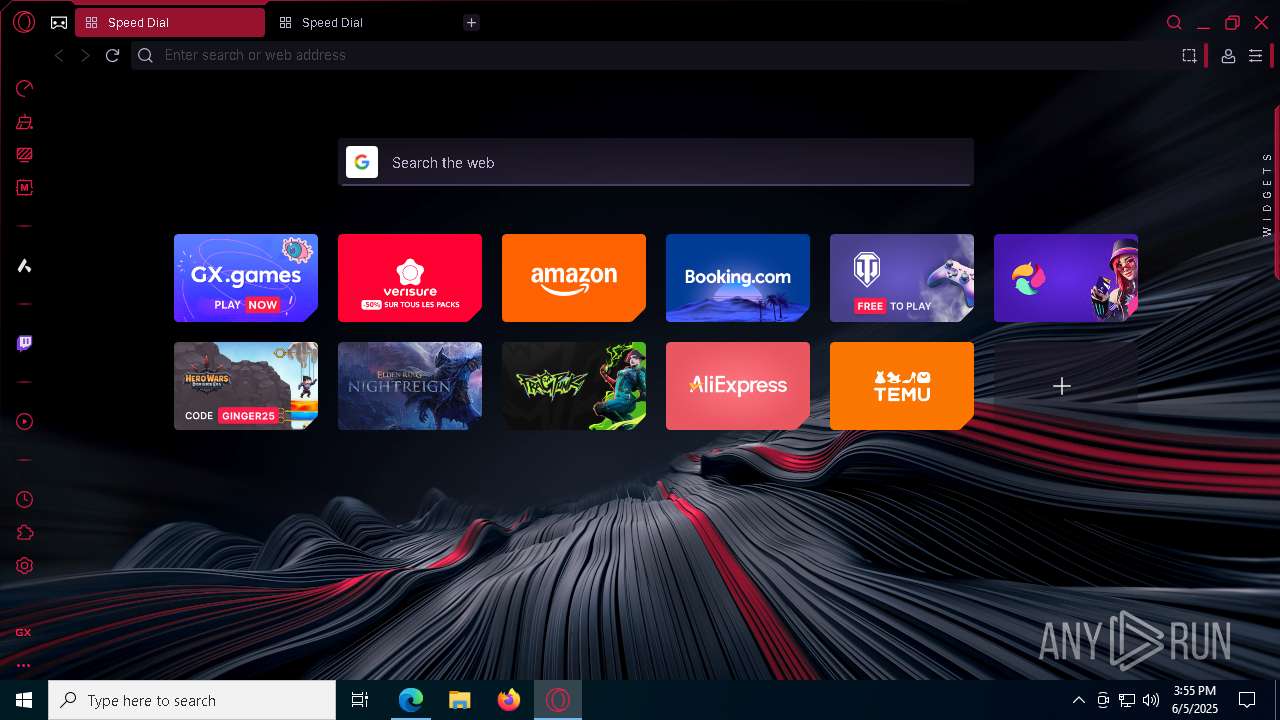The image size is (1280, 720).
Task: Open GX Control speedometer in sidebar
Action: click(25, 89)
